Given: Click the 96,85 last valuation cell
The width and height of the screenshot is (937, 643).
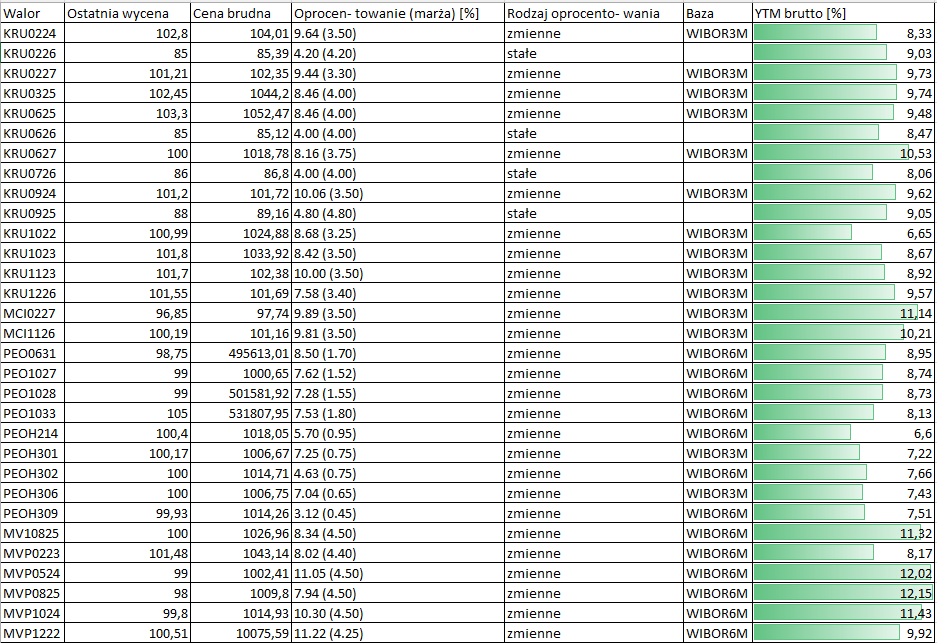Looking at the screenshot, I should 127,314.
